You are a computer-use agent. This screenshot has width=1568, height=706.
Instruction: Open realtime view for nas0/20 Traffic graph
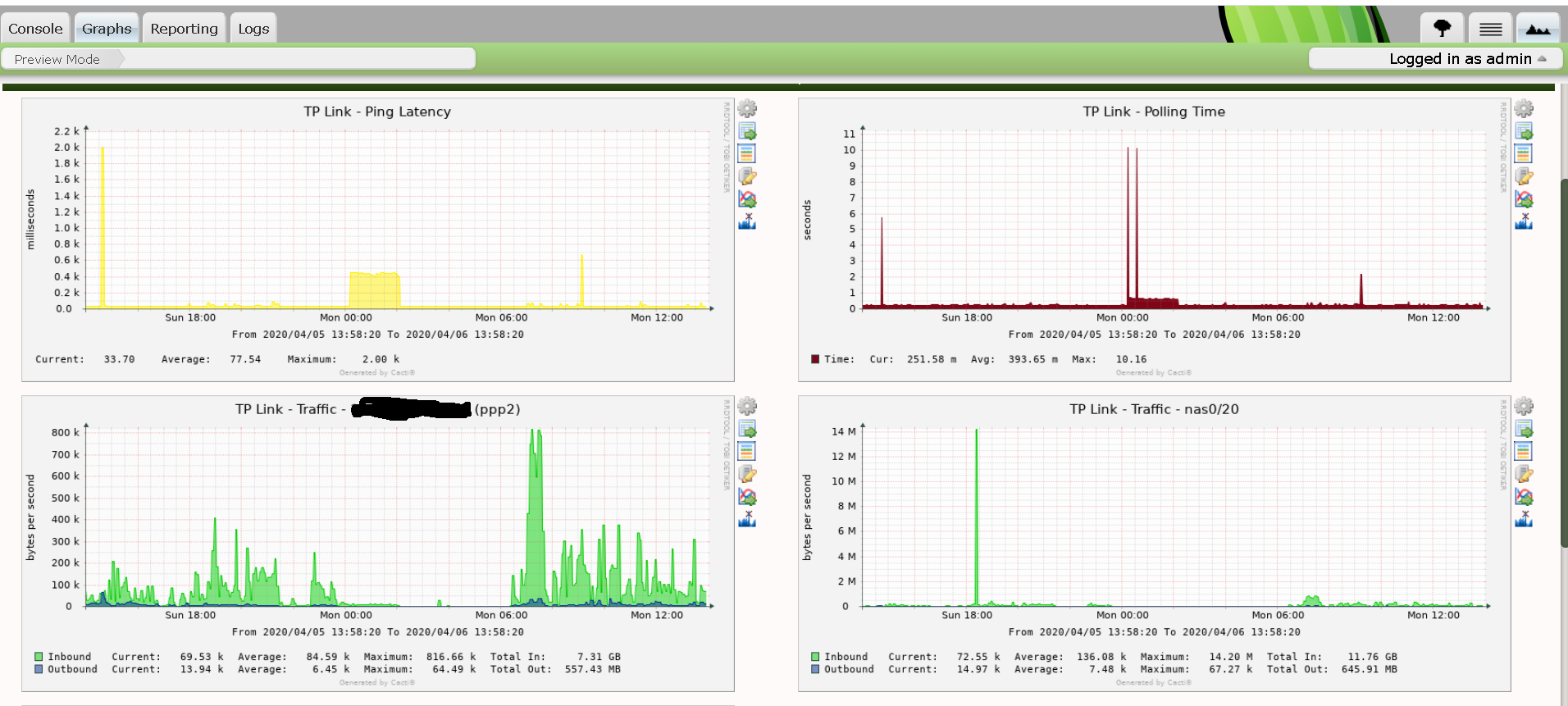coord(1524,497)
